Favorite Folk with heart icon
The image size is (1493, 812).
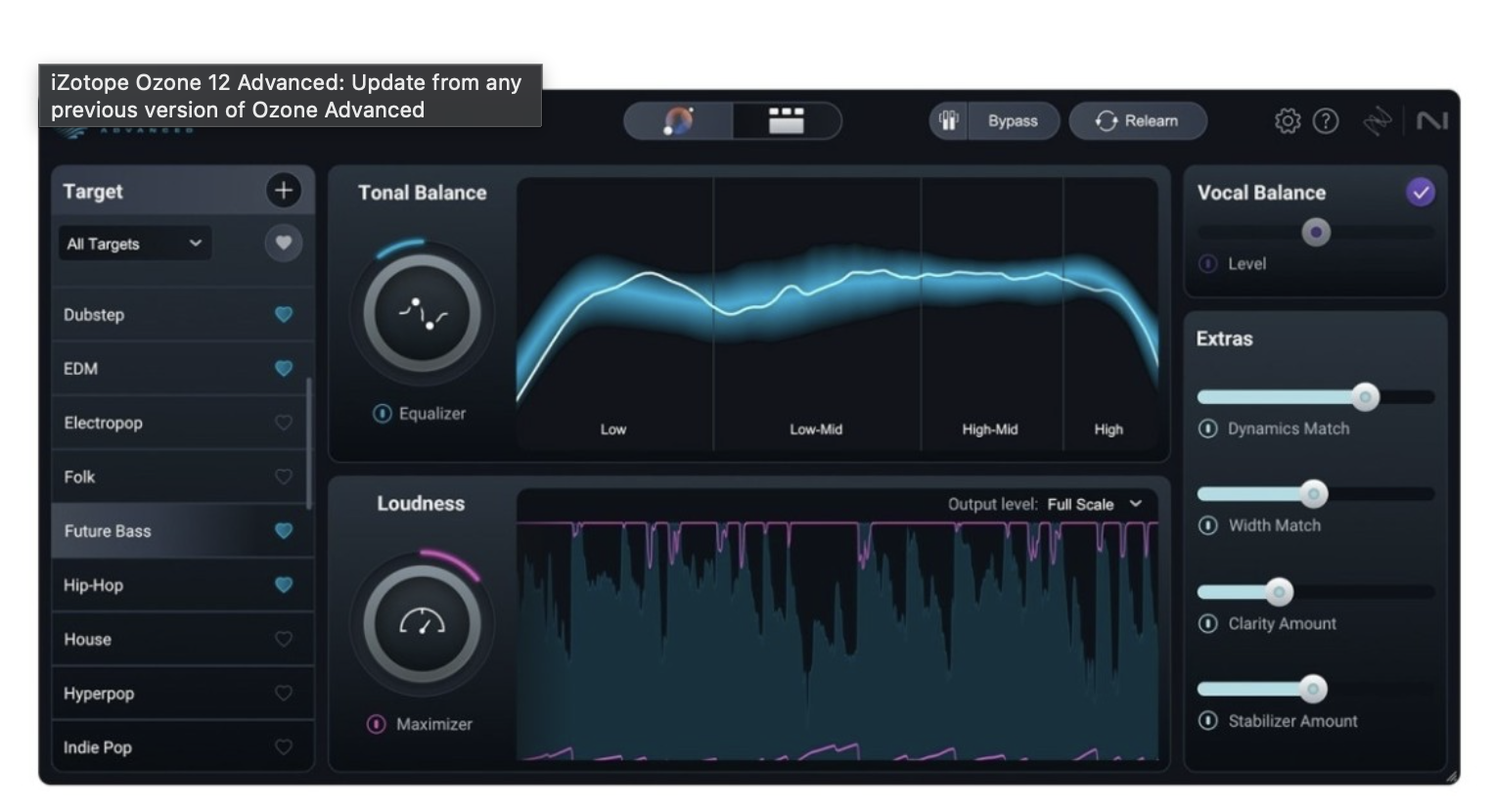[284, 477]
